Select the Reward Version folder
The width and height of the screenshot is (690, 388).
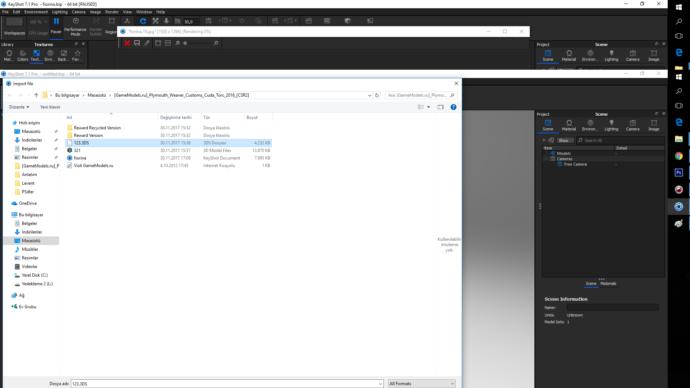[88, 135]
